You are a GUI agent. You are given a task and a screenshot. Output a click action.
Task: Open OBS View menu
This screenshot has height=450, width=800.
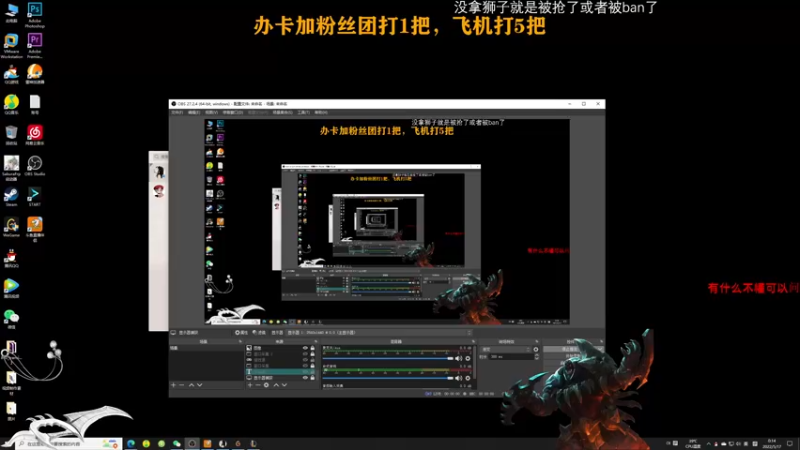point(211,112)
